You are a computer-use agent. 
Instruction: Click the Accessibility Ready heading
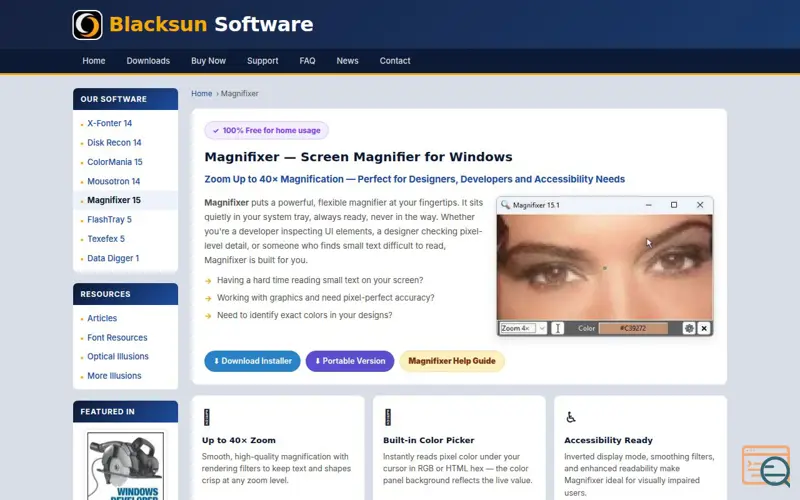(608, 440)
